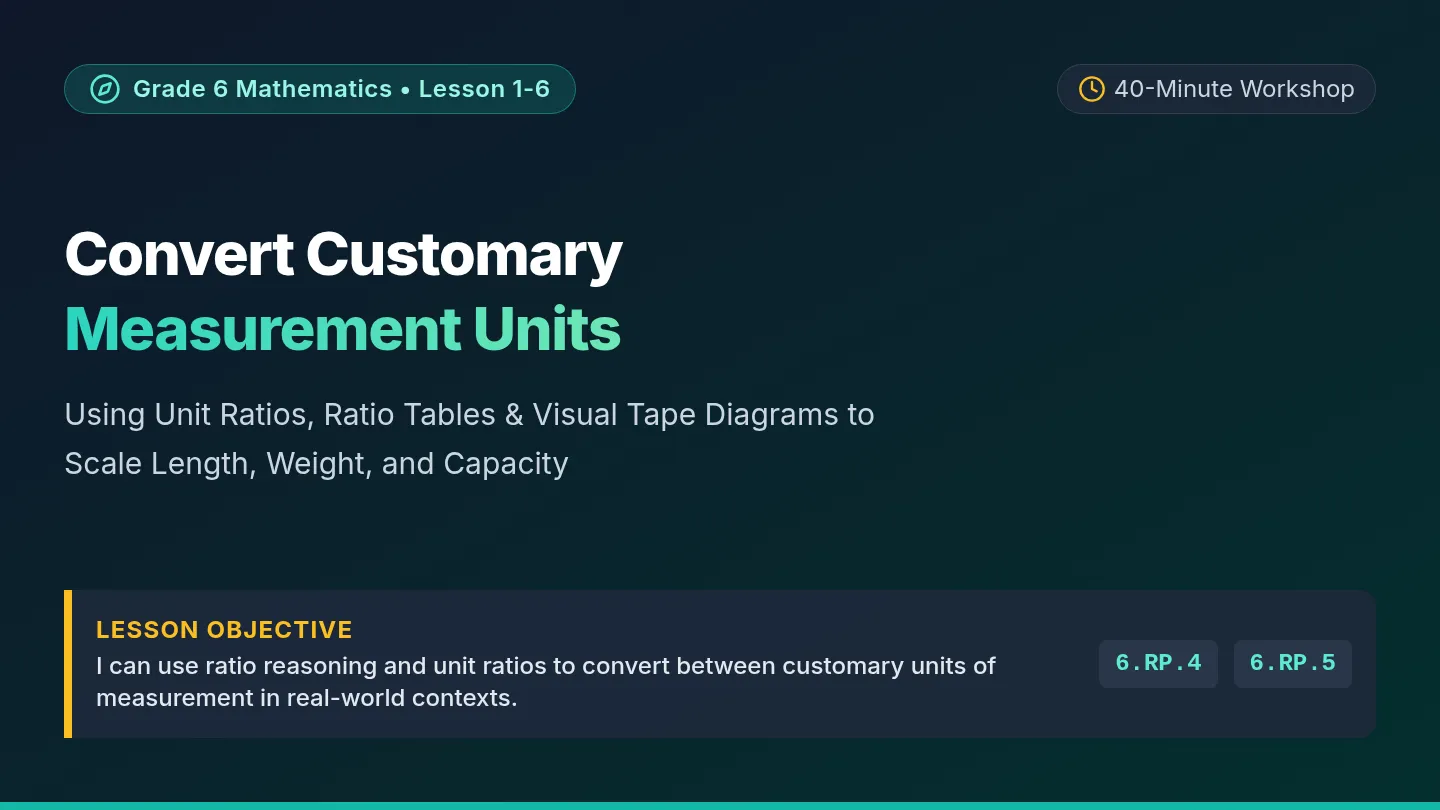Image resolution: width=1440 pixels, height=810 pixels.
Task: Click the 6.RP.4 standard tag
Action: tap(1158, 664)
